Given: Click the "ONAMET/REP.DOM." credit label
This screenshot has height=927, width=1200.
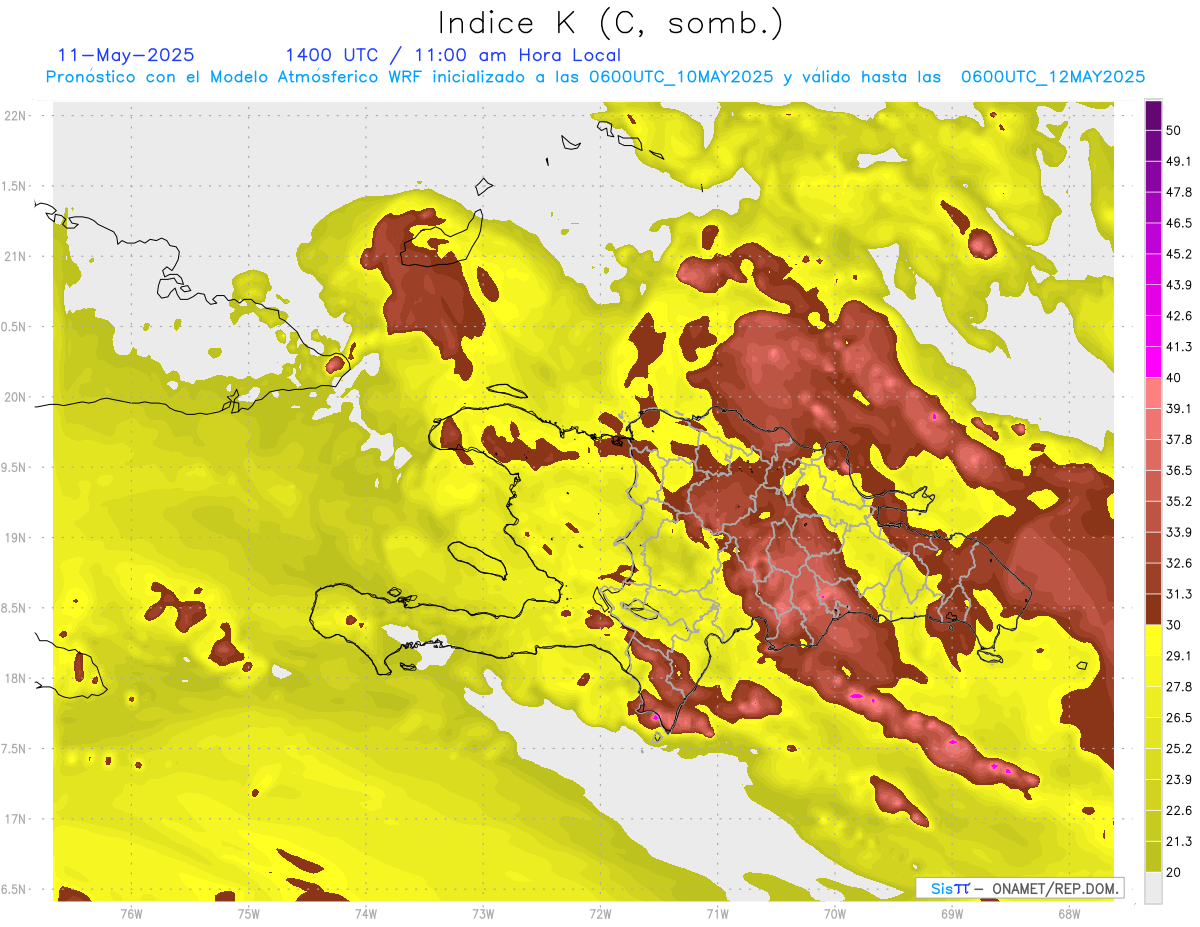Looking at the screenshot, I should coord(1054,888).
